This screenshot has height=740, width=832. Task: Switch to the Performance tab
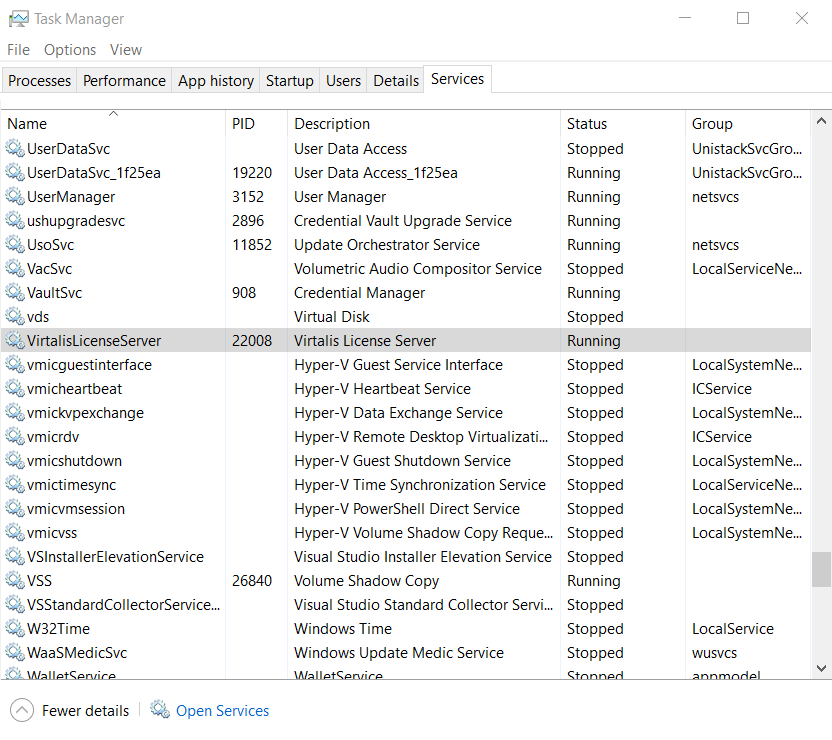coord(124,81)
